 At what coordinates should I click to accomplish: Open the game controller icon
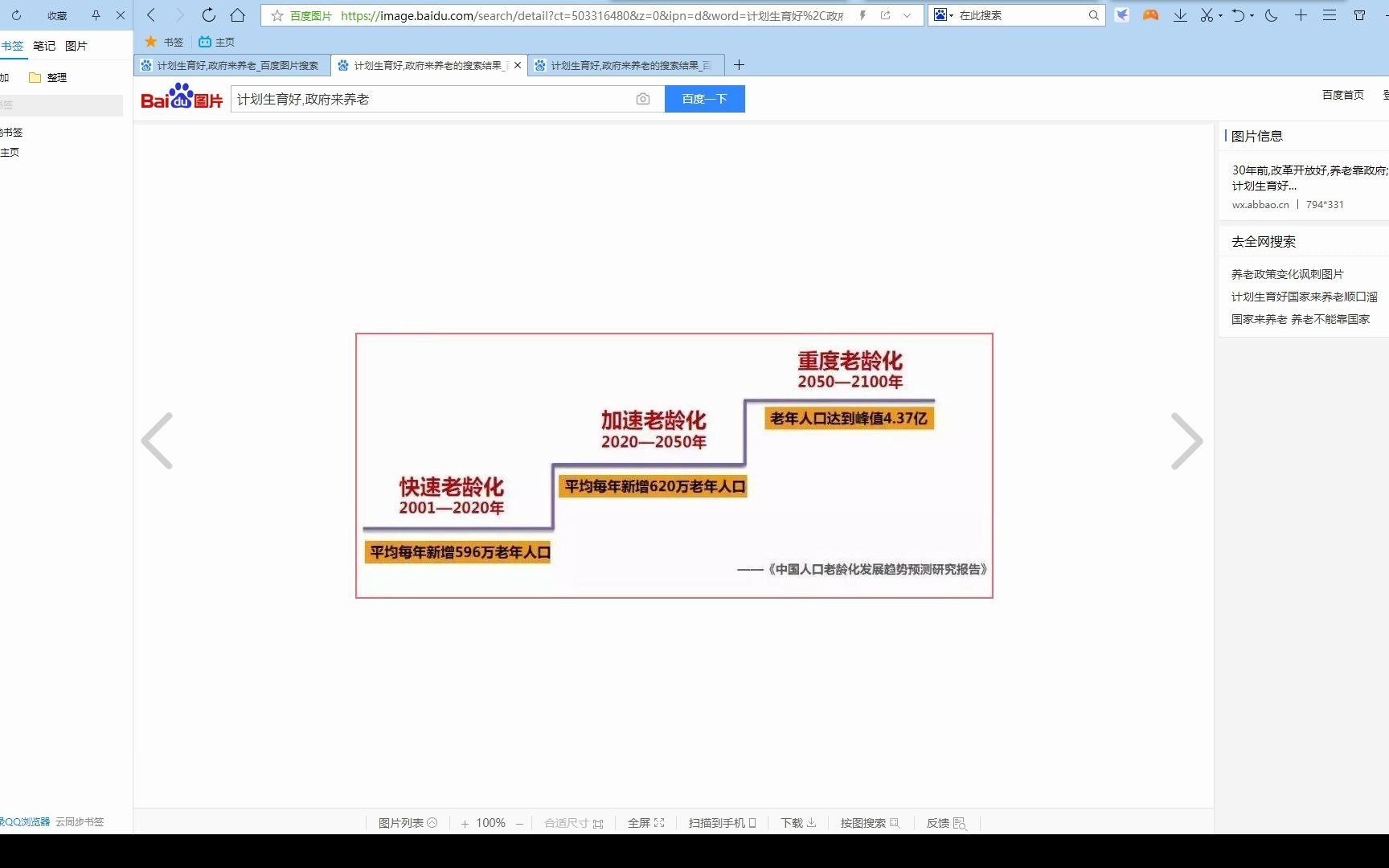(1151, 15)
